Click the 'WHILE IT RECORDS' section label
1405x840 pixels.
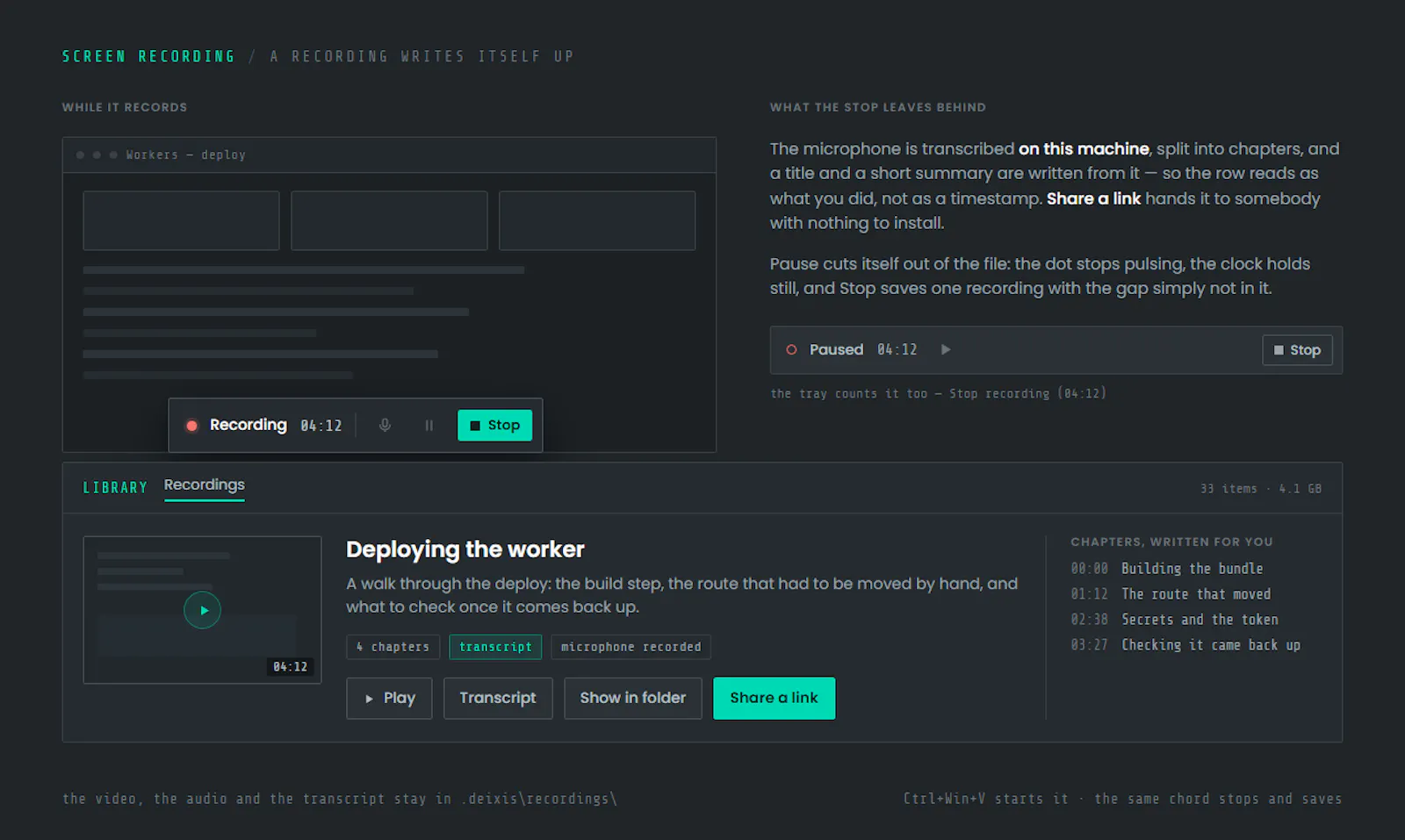pyautogui.click(x=125, y=107)
